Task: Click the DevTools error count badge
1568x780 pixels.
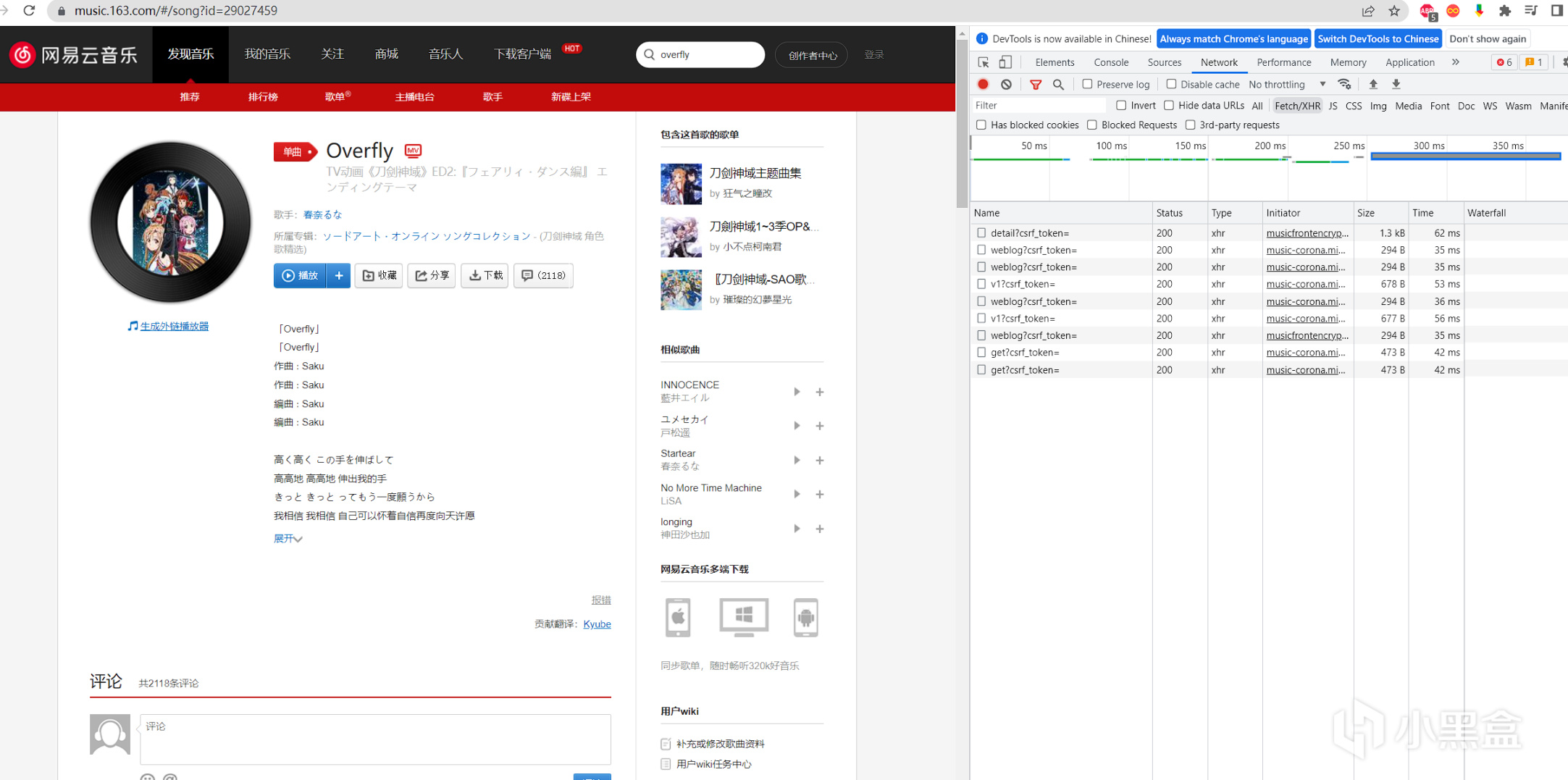Action: coord(1504,62)
